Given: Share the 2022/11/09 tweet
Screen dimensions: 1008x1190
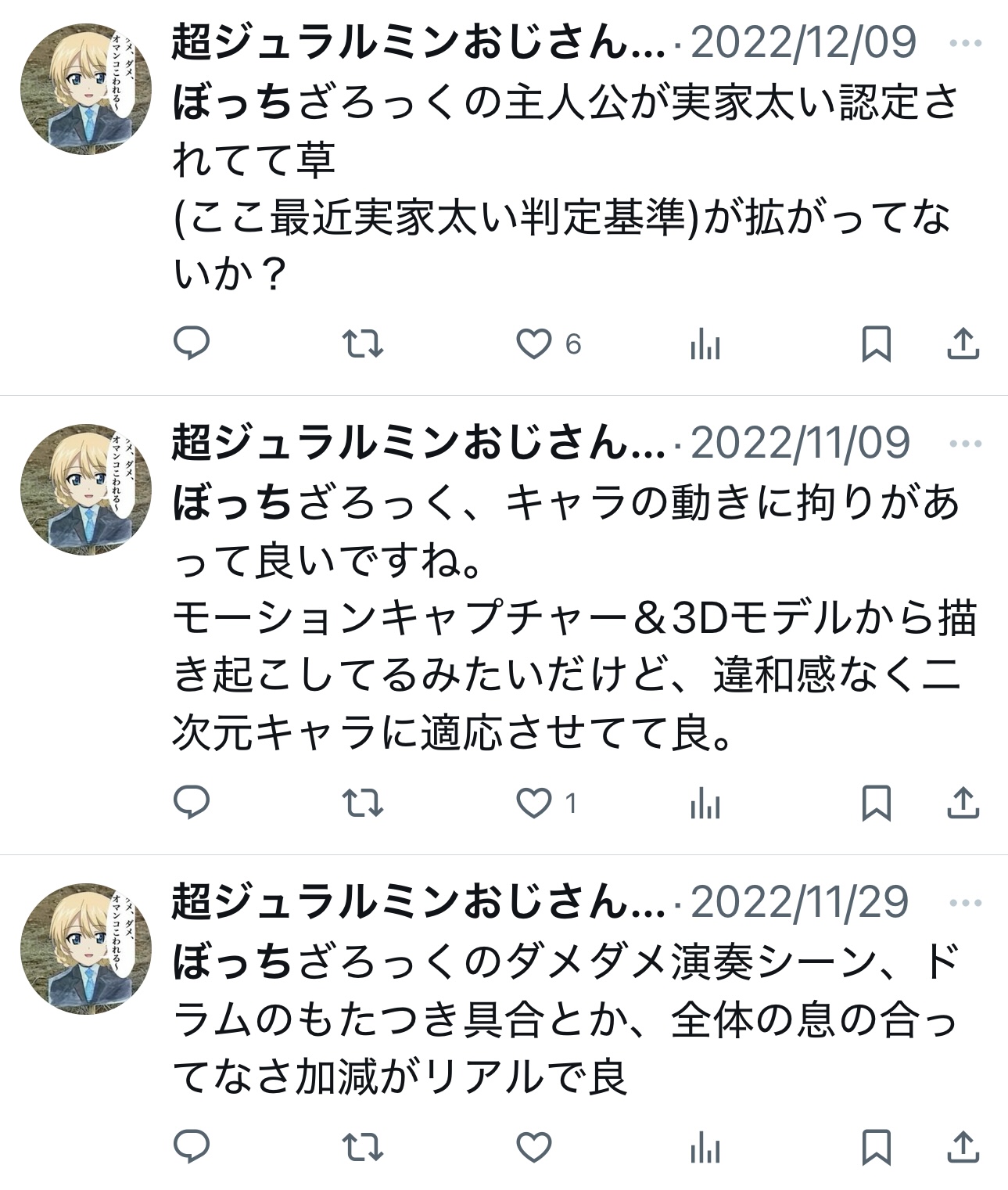Looking at the screenshot, I should 963,803.
